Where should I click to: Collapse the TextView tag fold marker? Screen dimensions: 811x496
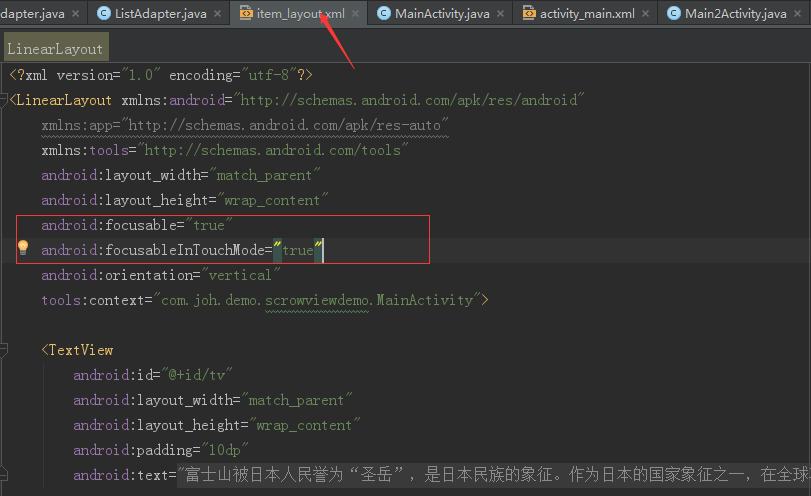(4, 350)
